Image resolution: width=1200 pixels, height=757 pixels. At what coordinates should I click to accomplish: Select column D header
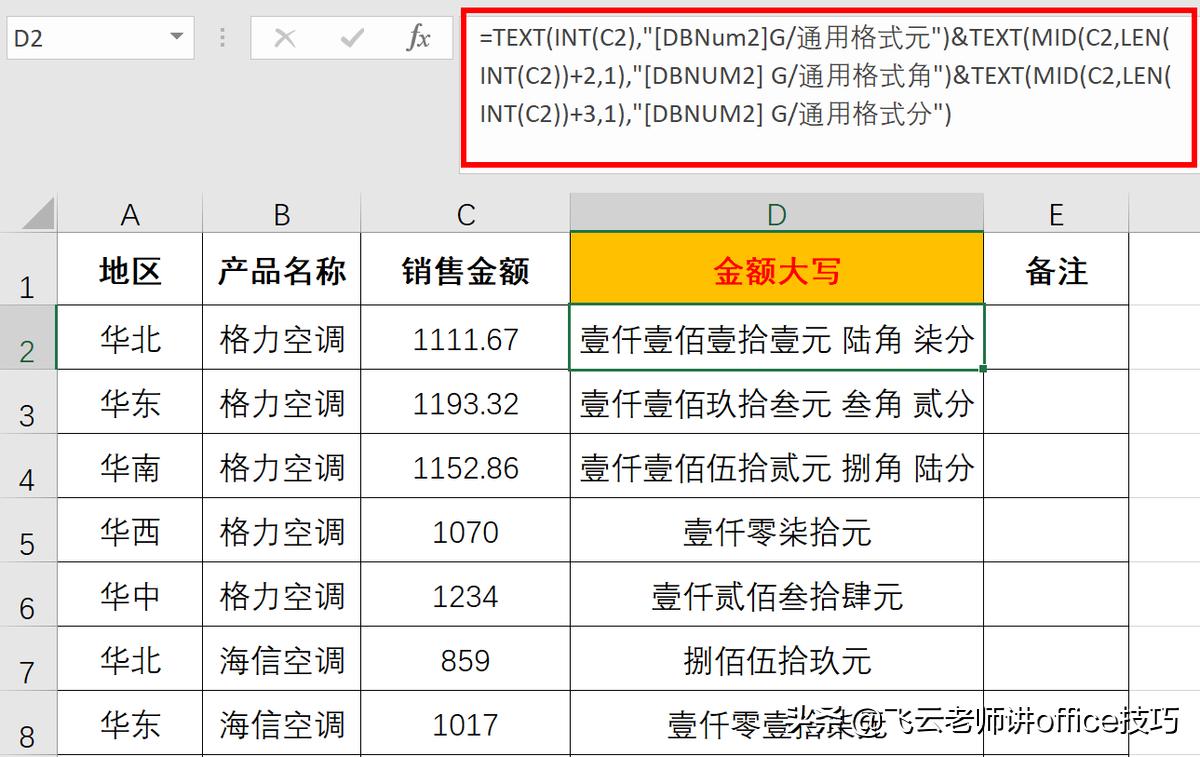[x=776, y=213]
